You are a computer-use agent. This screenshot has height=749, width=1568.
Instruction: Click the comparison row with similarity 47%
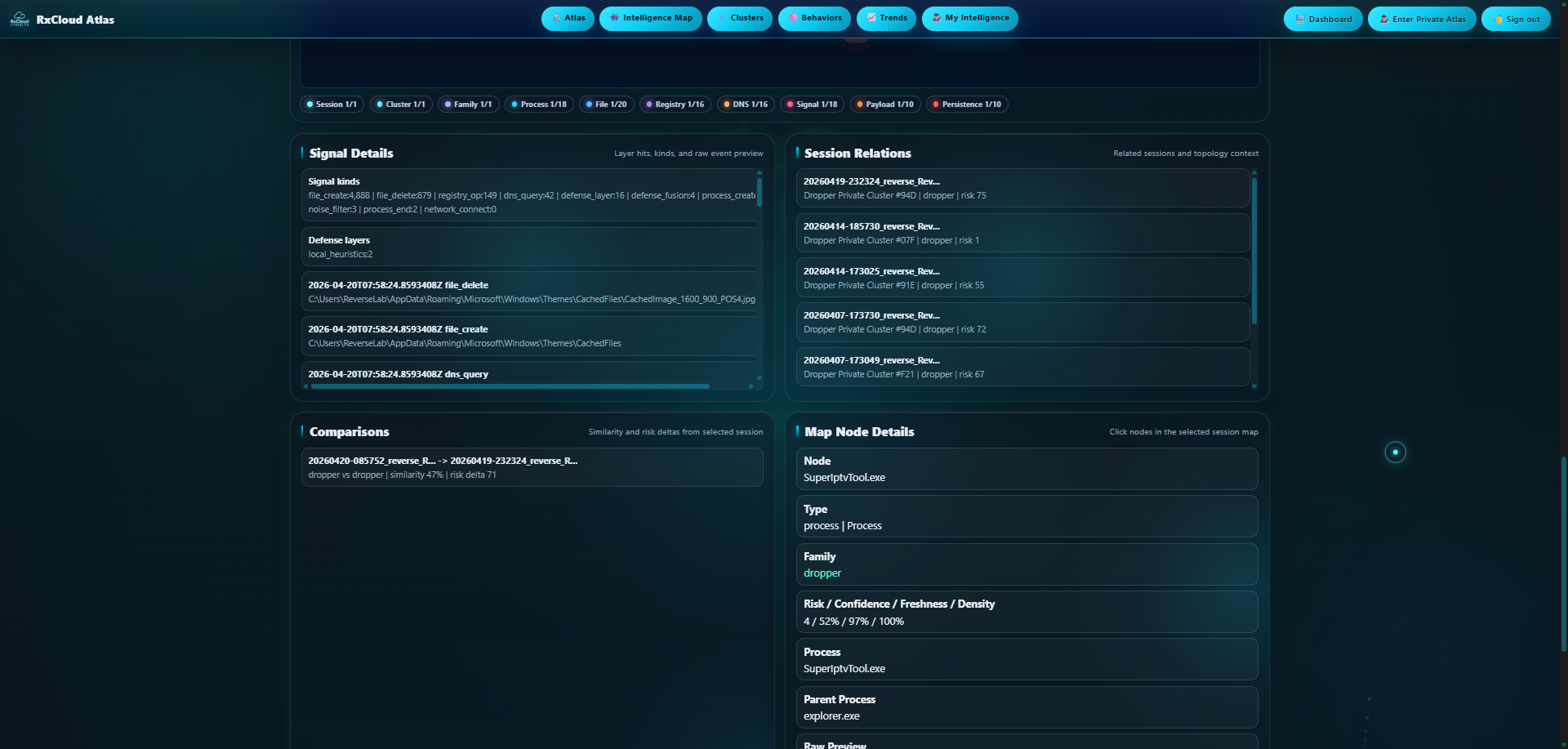[x=532, y=467]
